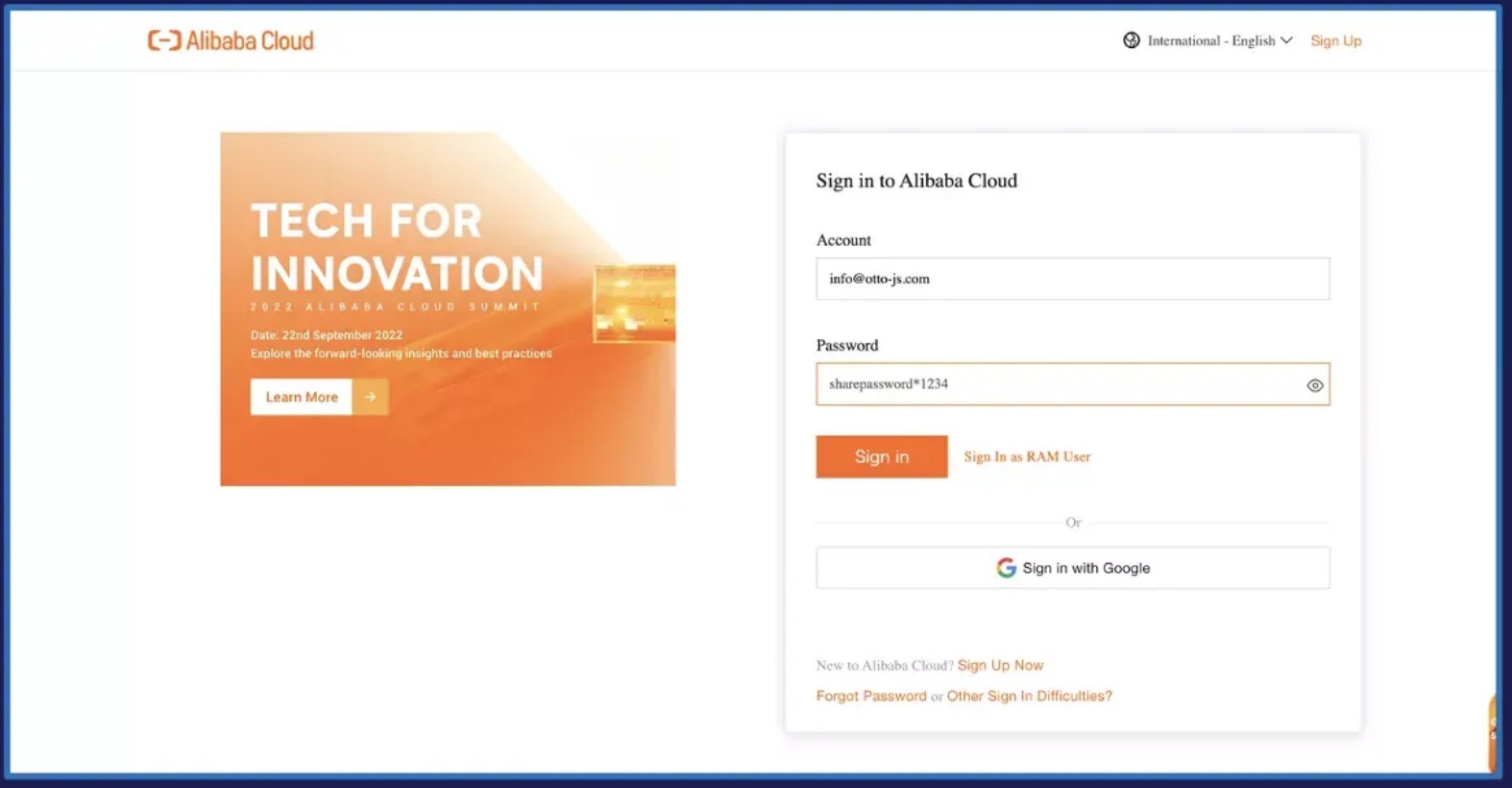1512x788 pixels.
Task: Click the golden square image in banner
Action: (x=634, y=304)
